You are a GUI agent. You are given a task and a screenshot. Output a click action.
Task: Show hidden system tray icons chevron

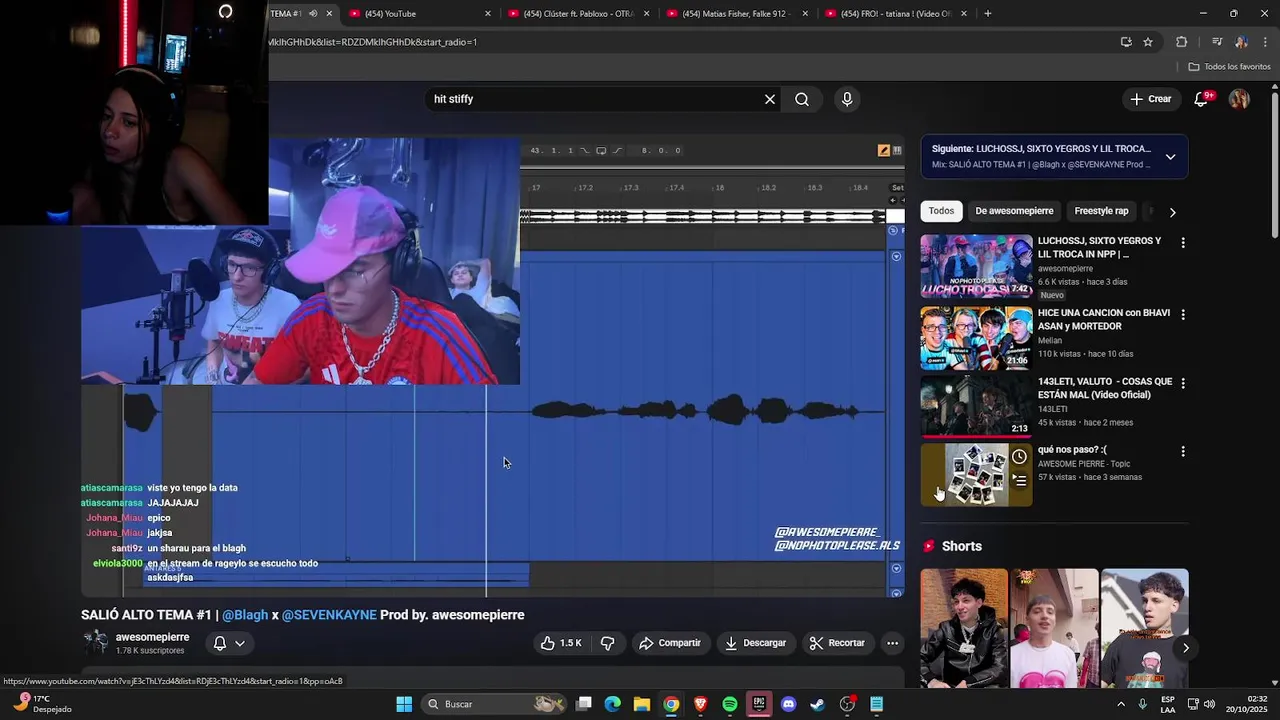[x=1120, y=704]
